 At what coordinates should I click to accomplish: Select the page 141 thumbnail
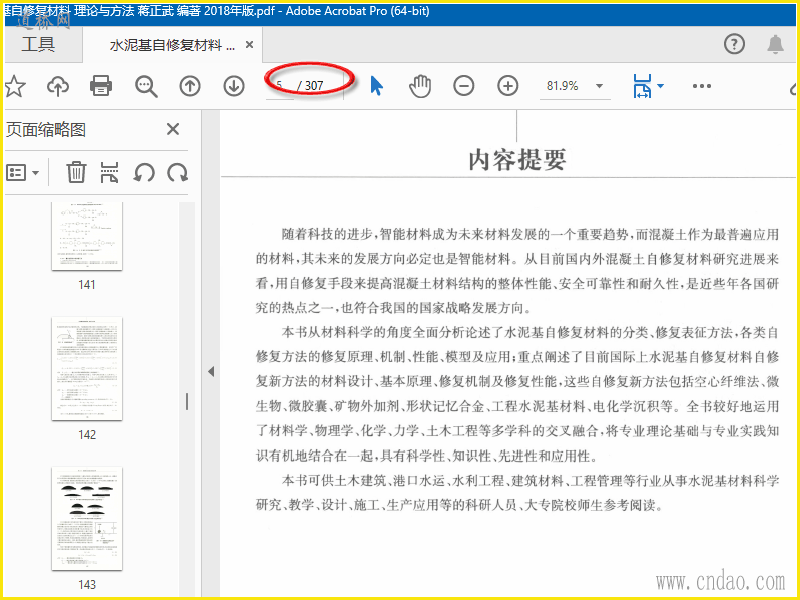click(87, 236)
